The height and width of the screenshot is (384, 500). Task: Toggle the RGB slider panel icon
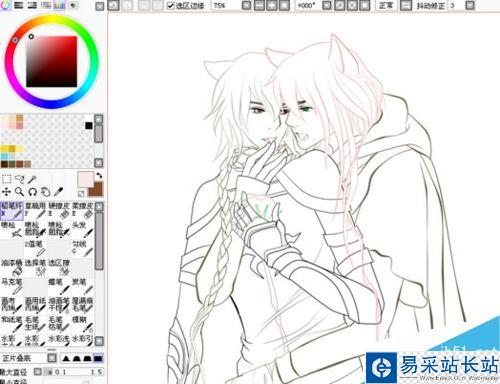[19, 5]
